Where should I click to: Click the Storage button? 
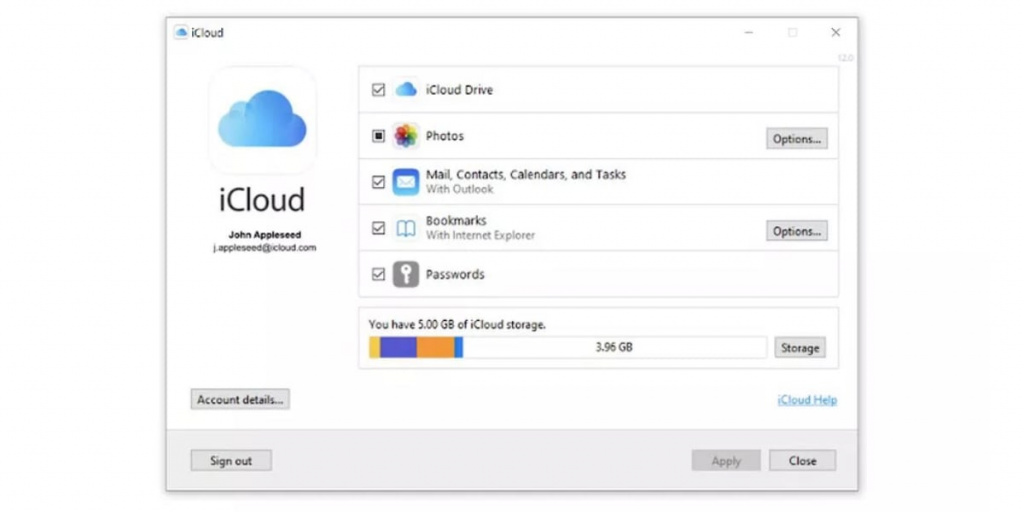click(x=800, y=348)
